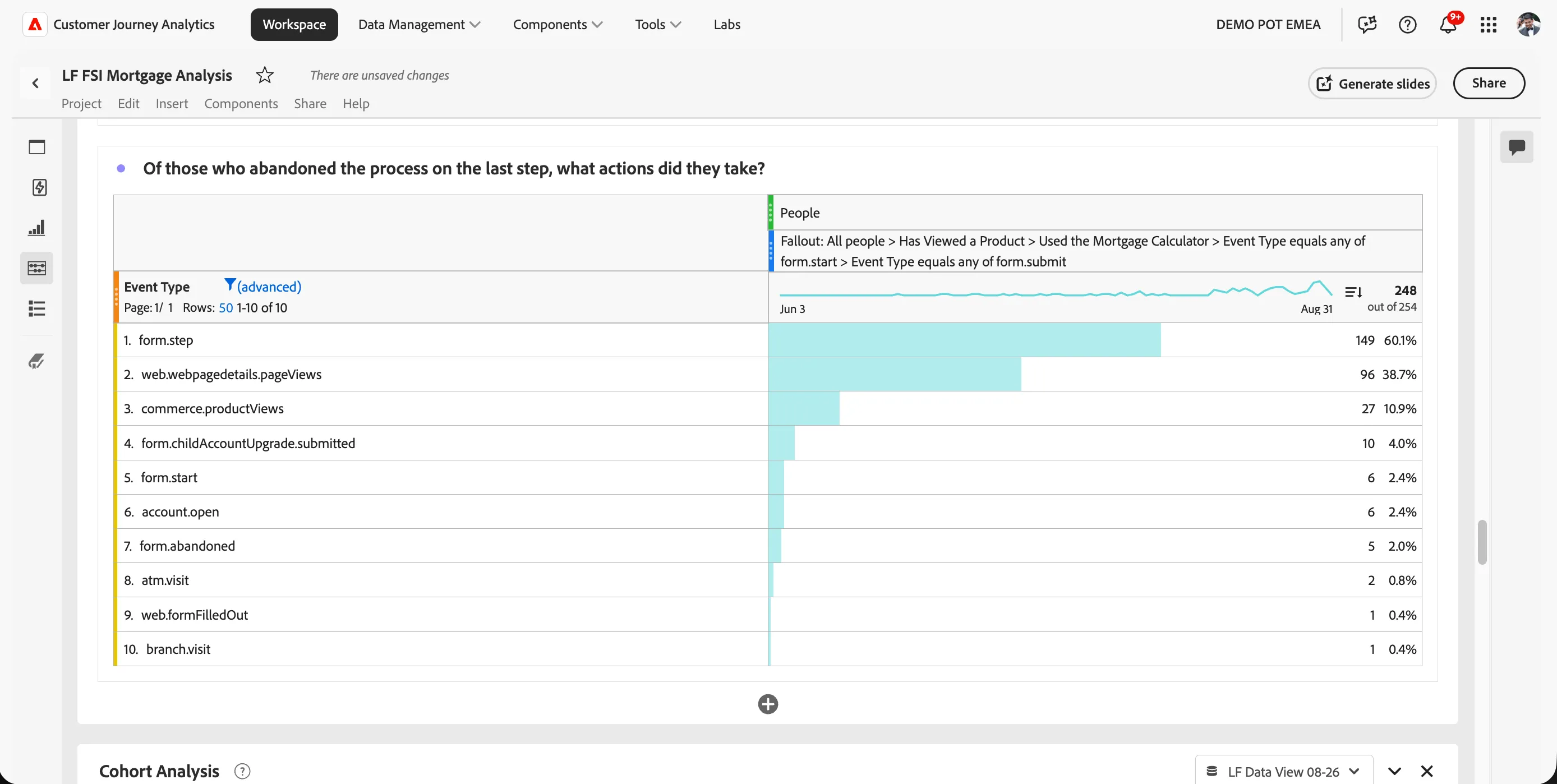
Task: Click the Event Type filter funnel icon
Action: 230,284
